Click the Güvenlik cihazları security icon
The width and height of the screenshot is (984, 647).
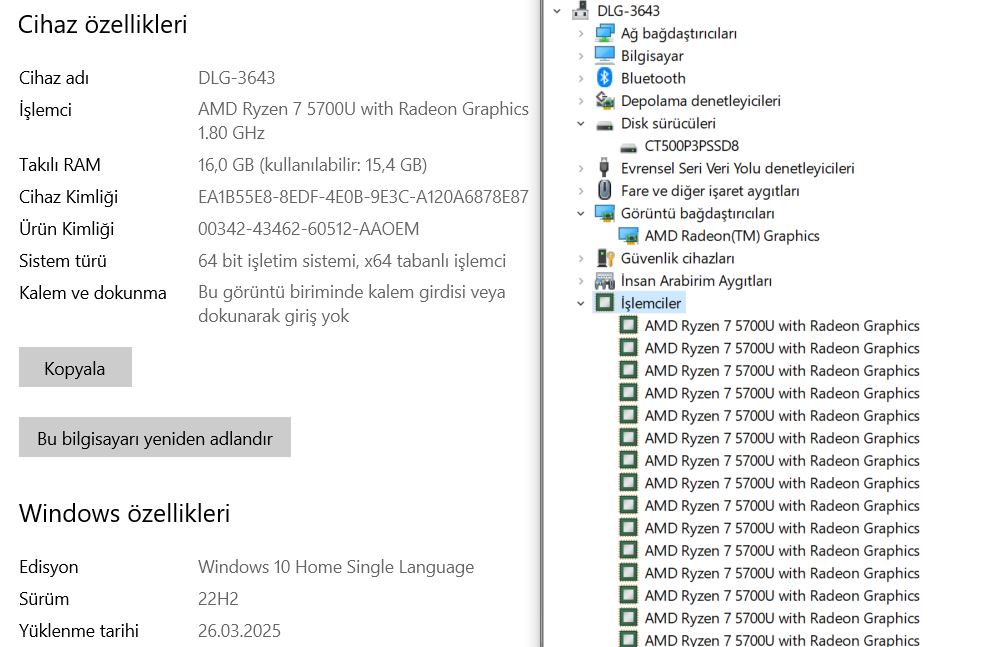pyautogui.click(x=604, y=258)
